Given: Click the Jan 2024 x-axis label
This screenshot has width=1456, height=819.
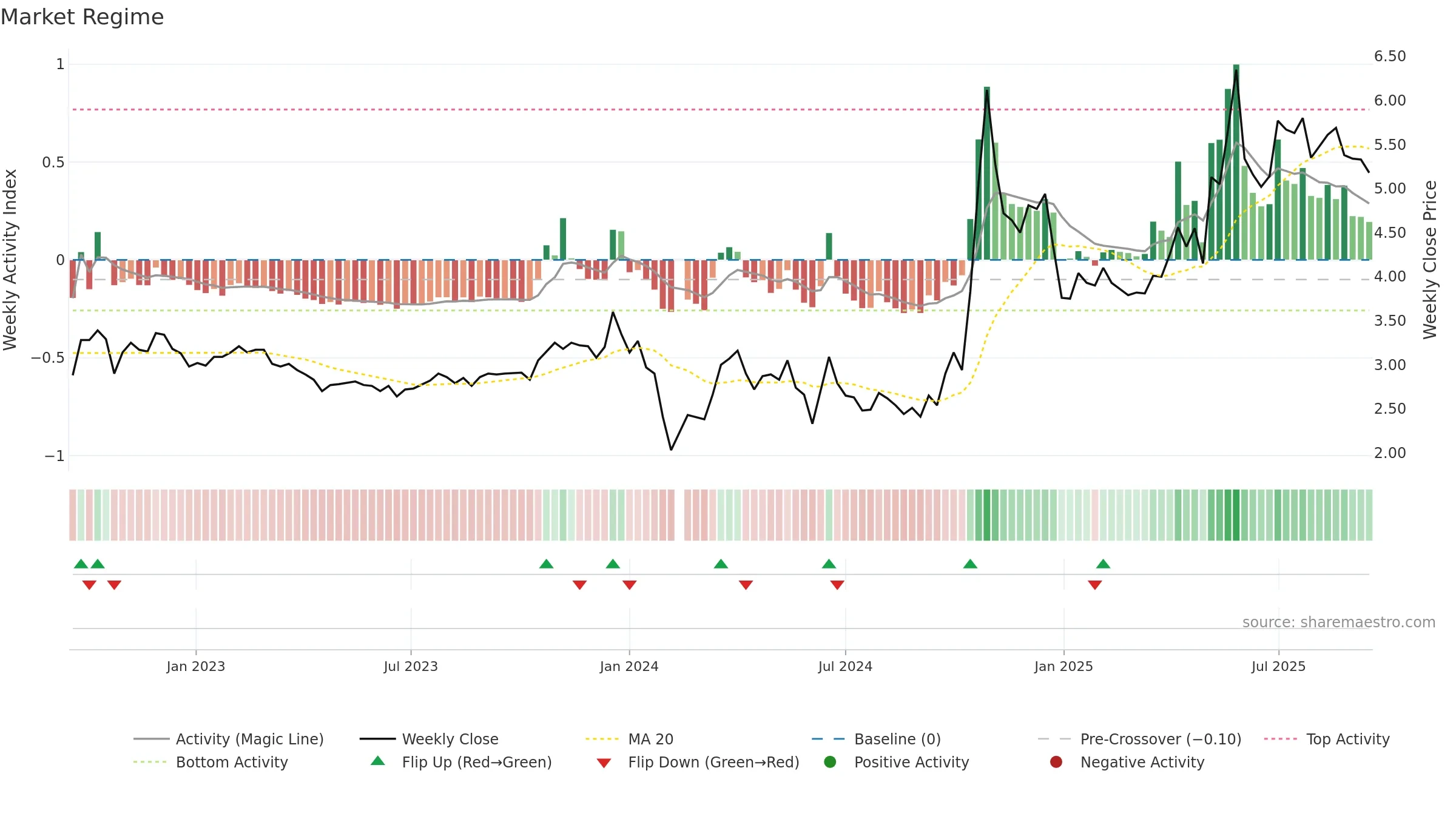Looking at the screenshot, I should click(x=629, y=666).
